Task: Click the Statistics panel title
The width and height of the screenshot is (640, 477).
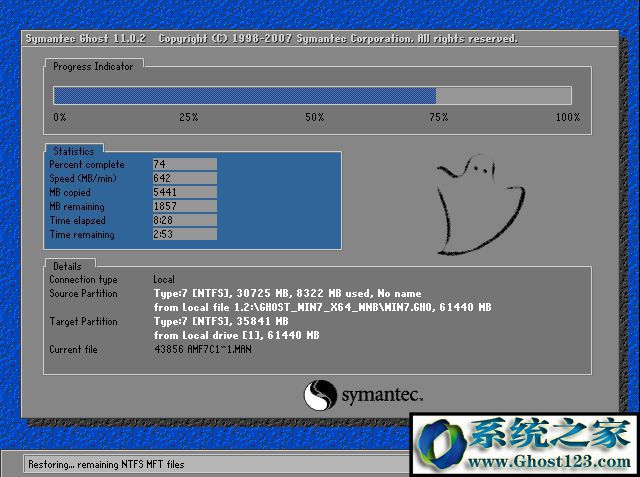Action: 74,151
